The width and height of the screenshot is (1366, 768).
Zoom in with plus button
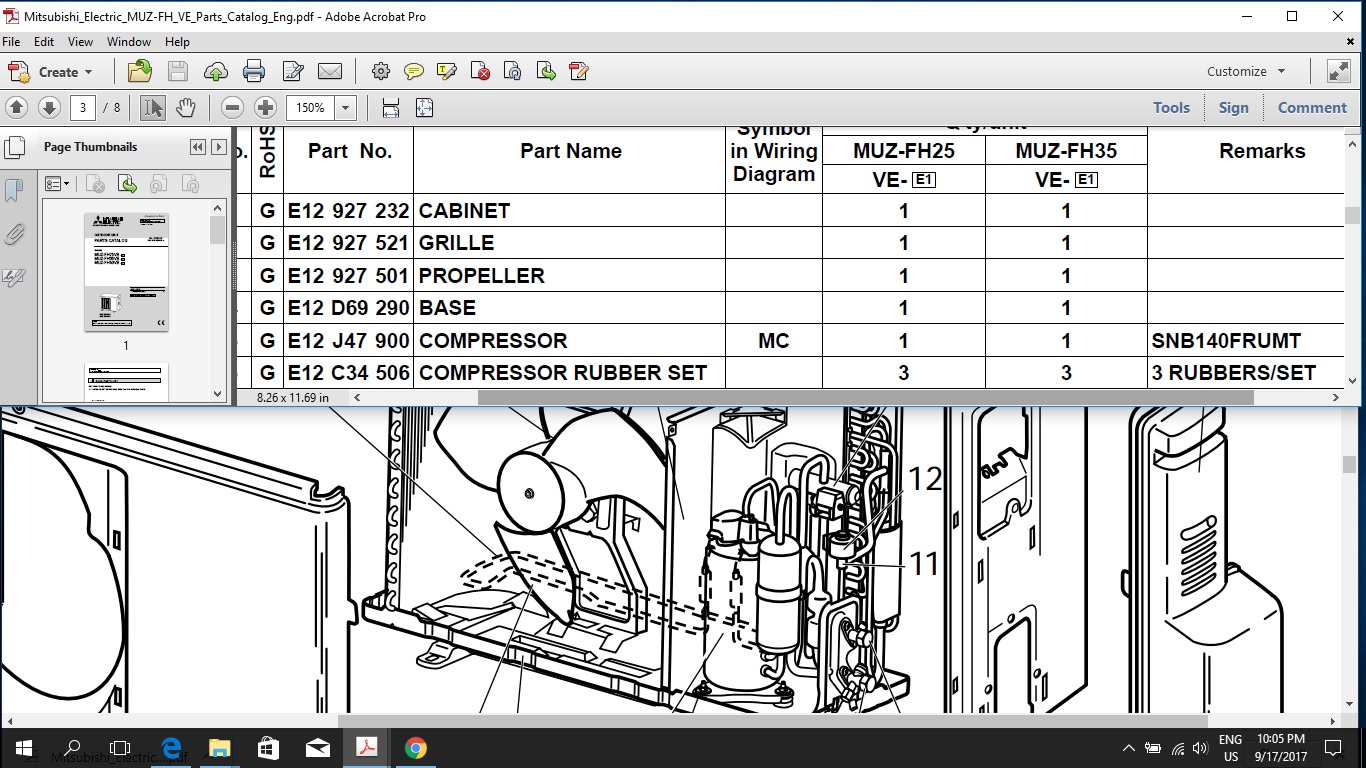[265, 107]
